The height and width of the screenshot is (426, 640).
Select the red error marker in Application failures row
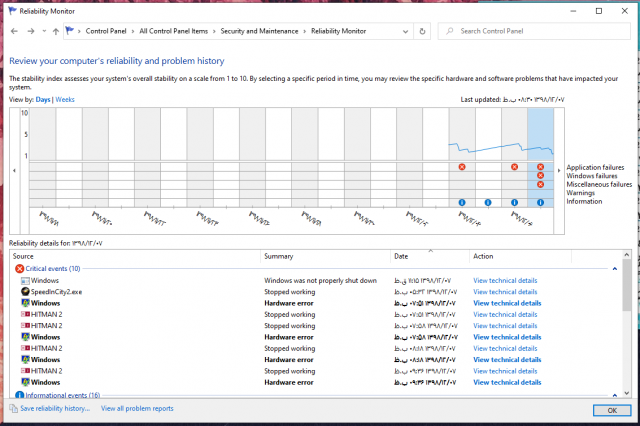pyautogui.click(x=461, y=167)
